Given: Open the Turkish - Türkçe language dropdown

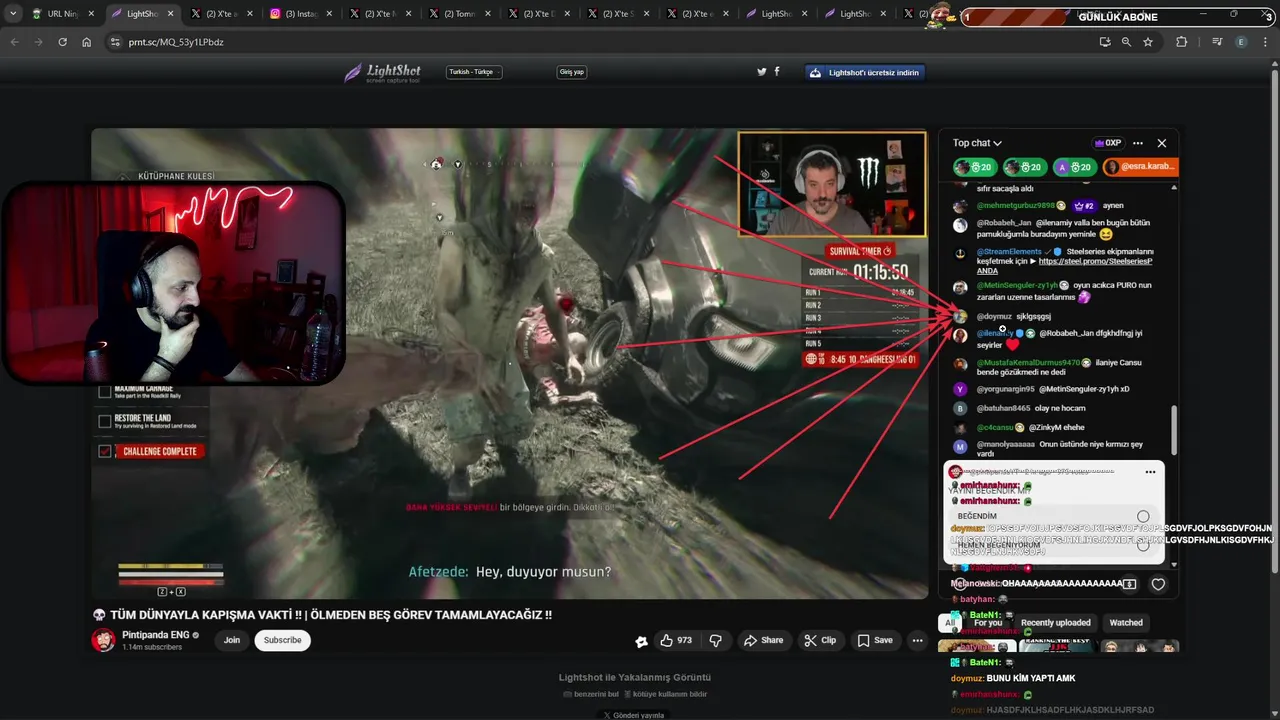Looking at the screenshot, I should pyautogui.click(x=474, y=72).
